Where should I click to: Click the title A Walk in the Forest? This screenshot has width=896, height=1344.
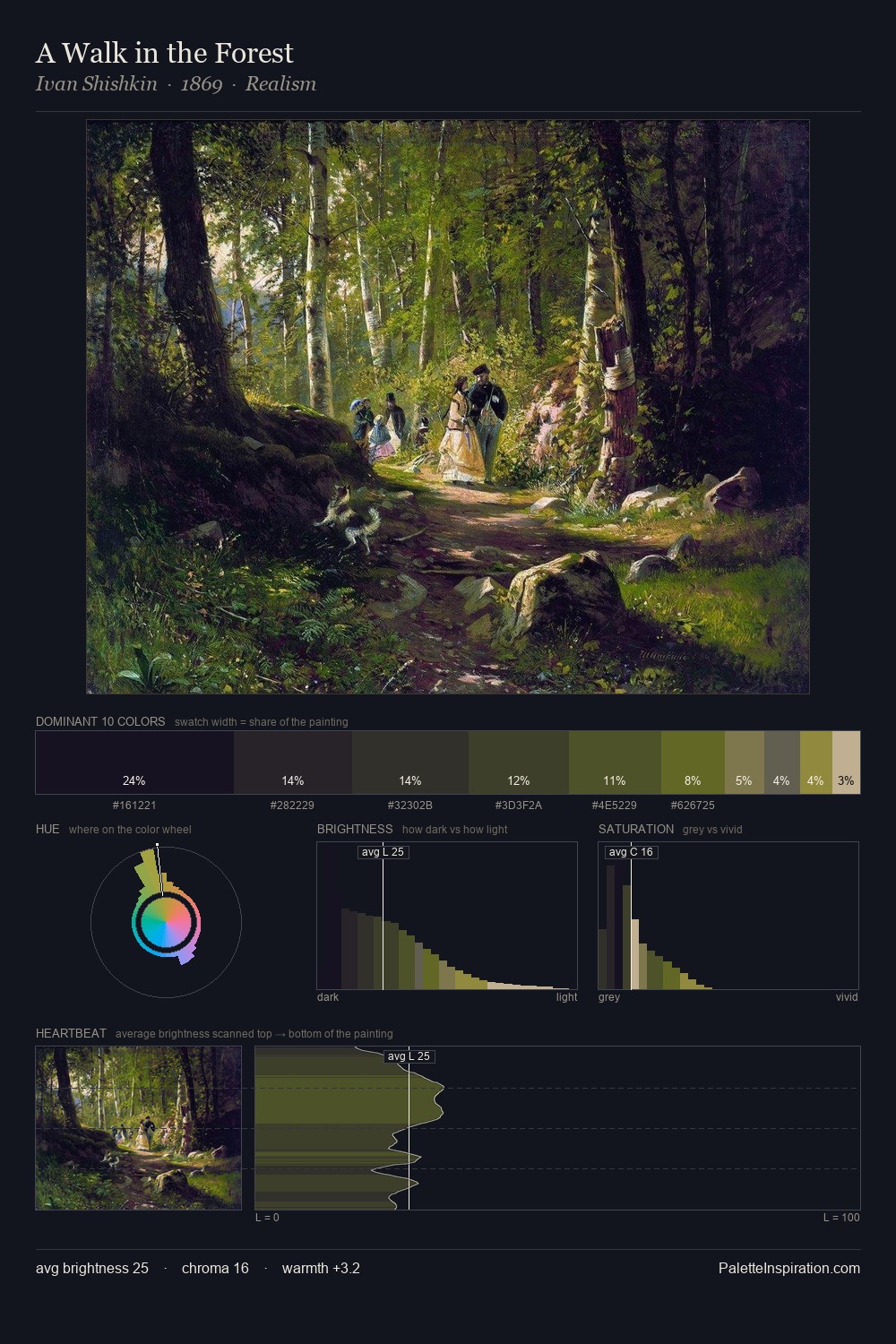(x=165, y=53)
